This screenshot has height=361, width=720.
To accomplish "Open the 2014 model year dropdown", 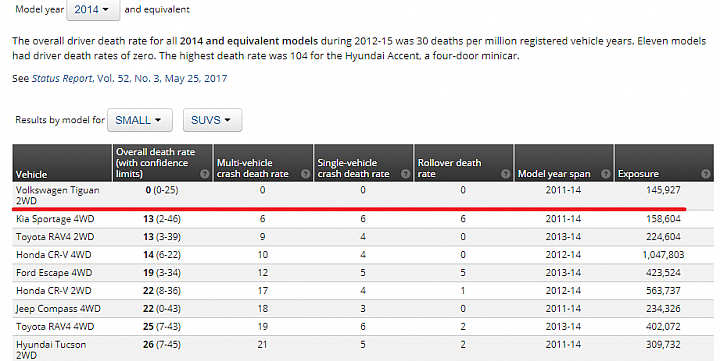I will 93,10.
